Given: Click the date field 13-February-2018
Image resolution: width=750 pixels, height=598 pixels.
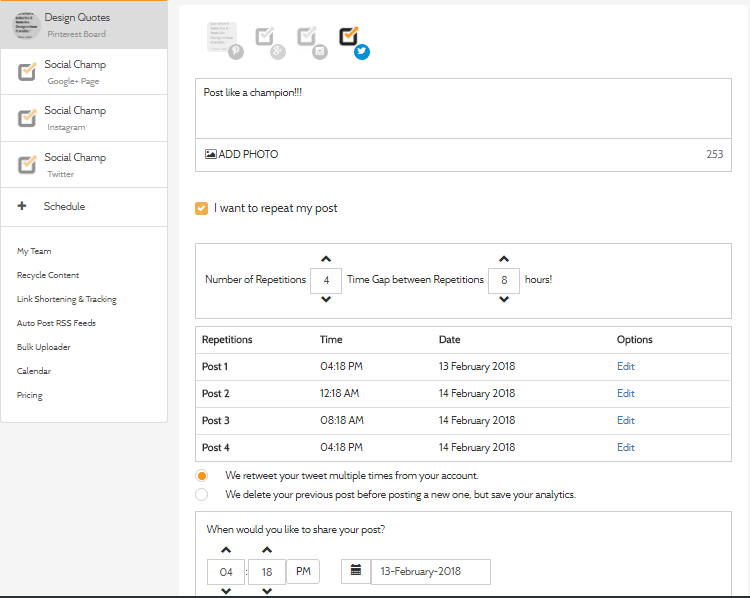Looking at the screenshot, I should (x=430, y=572).
